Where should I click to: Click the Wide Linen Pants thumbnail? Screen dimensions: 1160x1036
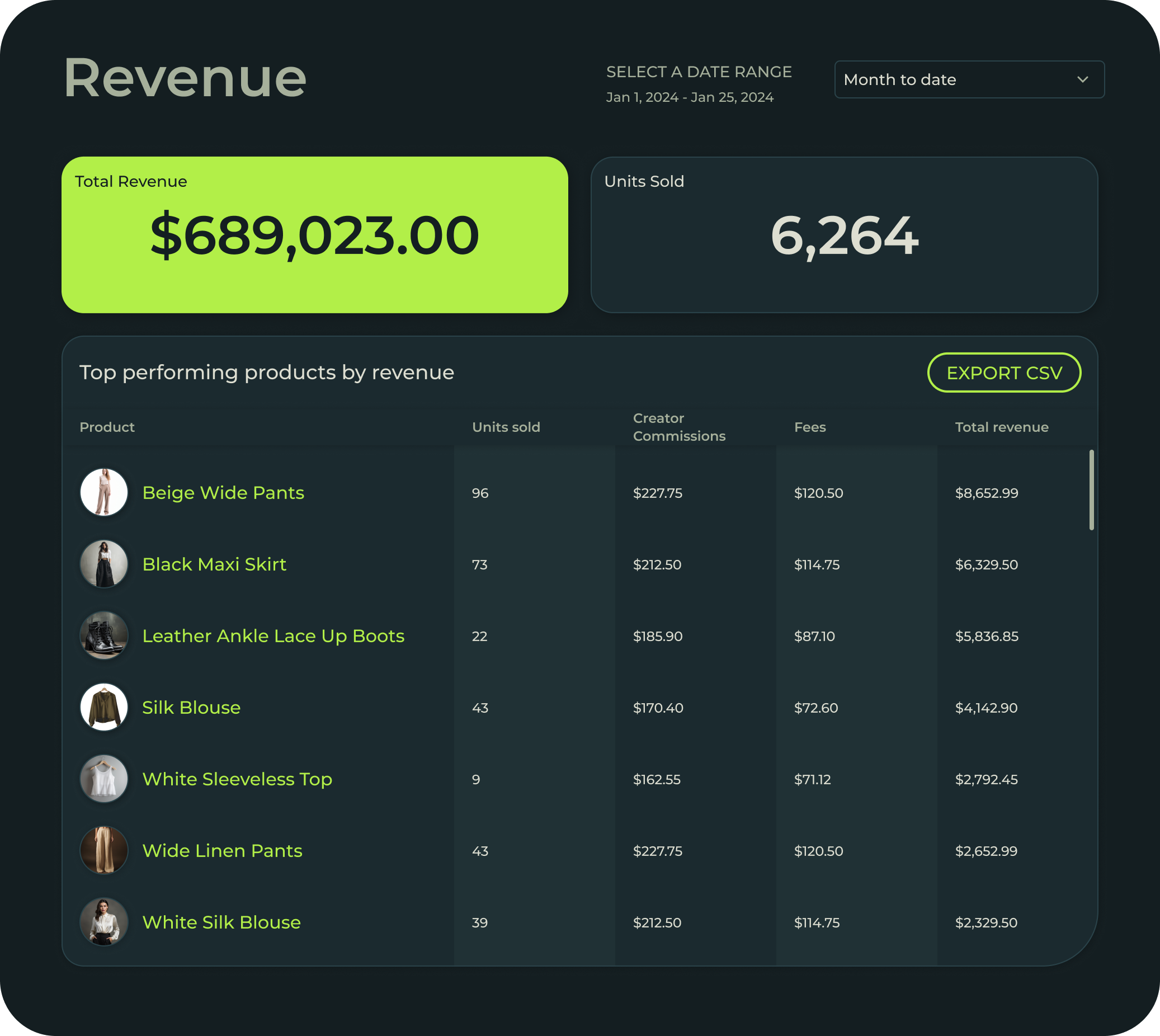click(103, 850)
